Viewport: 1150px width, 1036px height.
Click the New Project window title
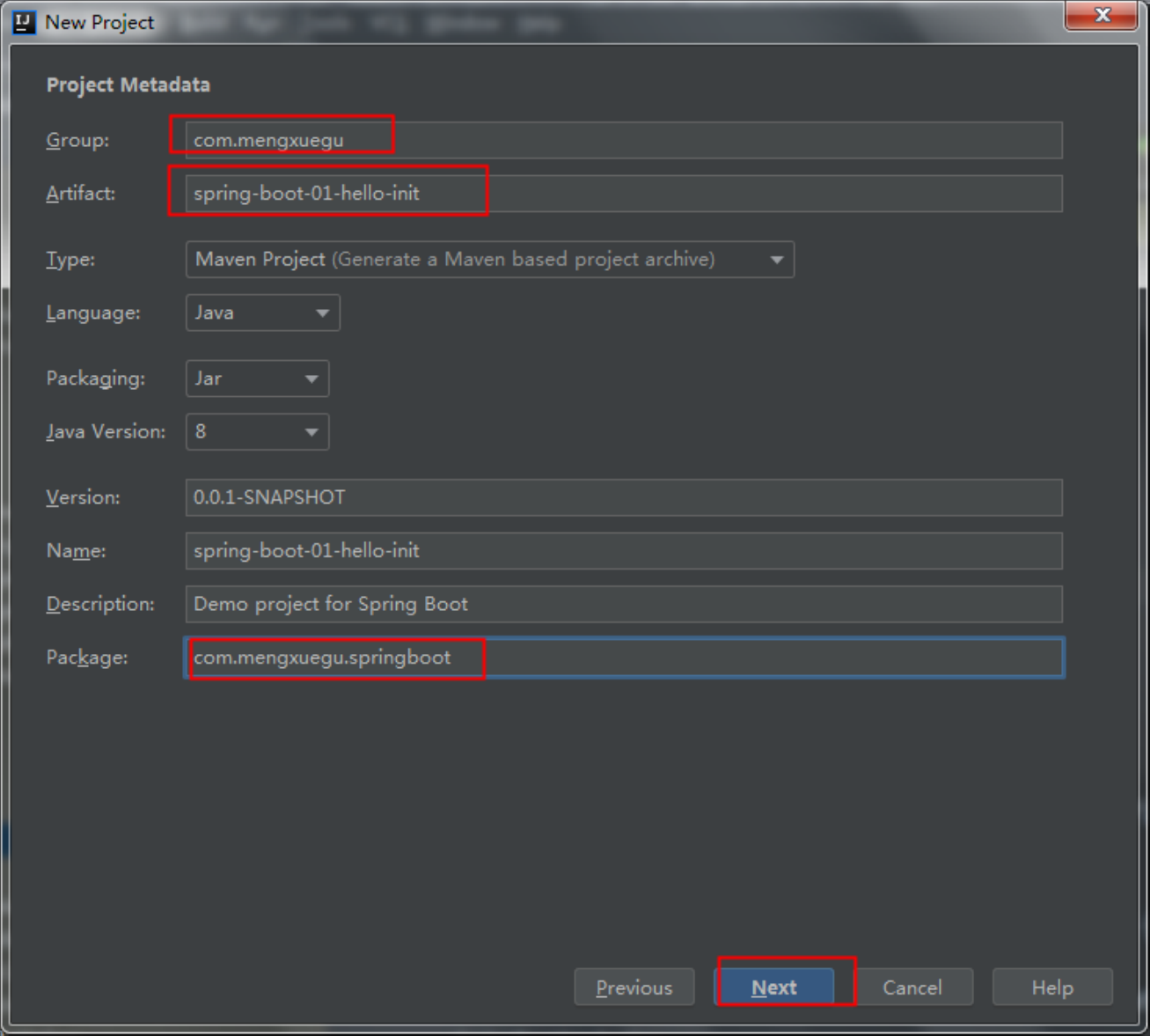[99, 22]
